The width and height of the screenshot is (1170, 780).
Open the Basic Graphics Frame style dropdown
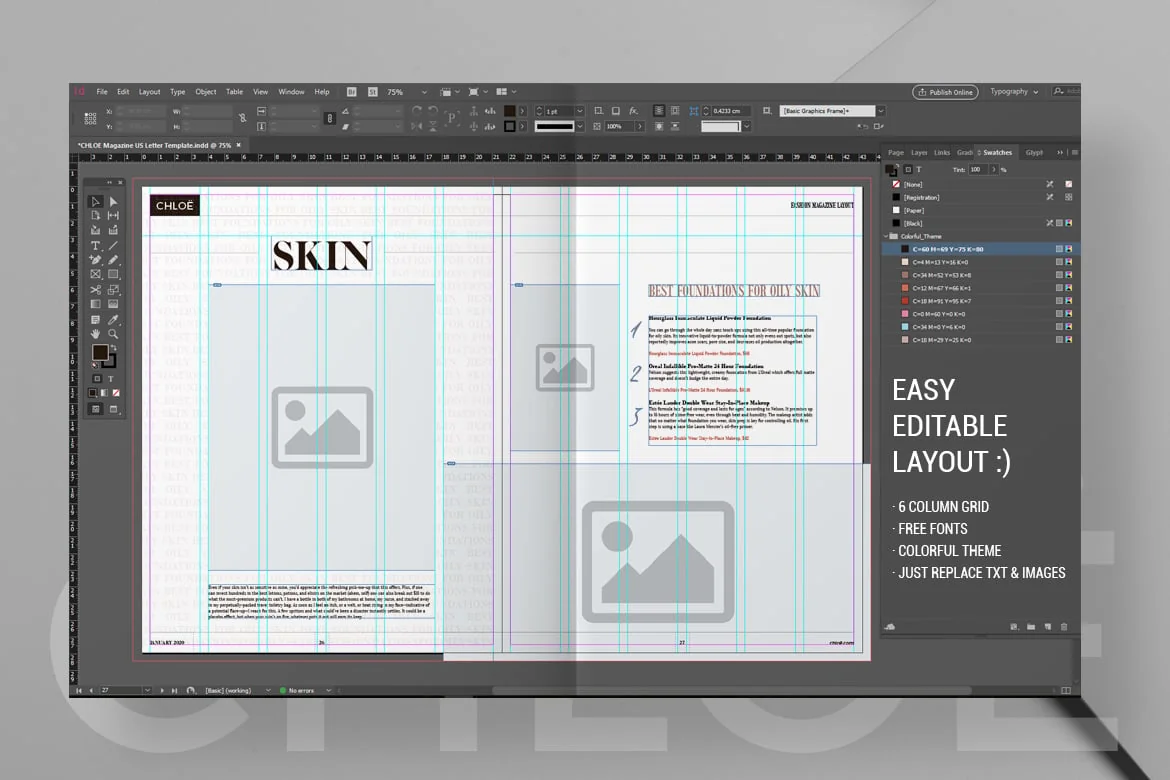(880, 111)
